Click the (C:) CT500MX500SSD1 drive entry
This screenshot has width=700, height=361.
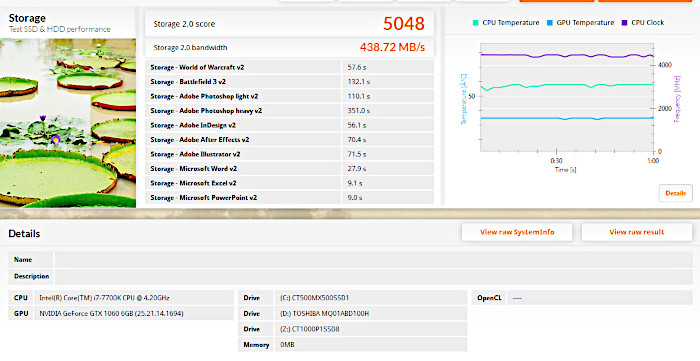371,298
